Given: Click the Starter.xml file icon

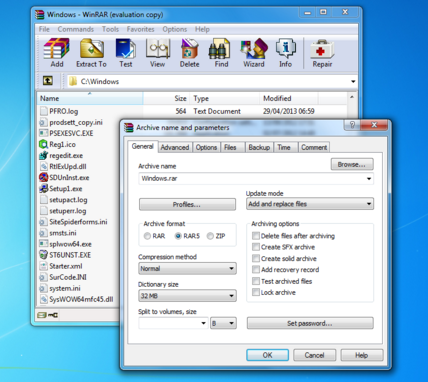Looking at the screenshot, I should coord(43,266).
